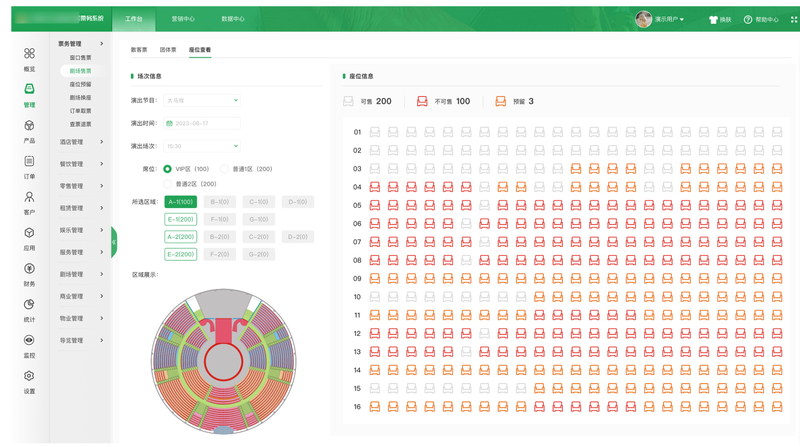The width and height of the screenshot is (800, 447).
Task: Open the 演出节目 dropdown
Action: 202,100
